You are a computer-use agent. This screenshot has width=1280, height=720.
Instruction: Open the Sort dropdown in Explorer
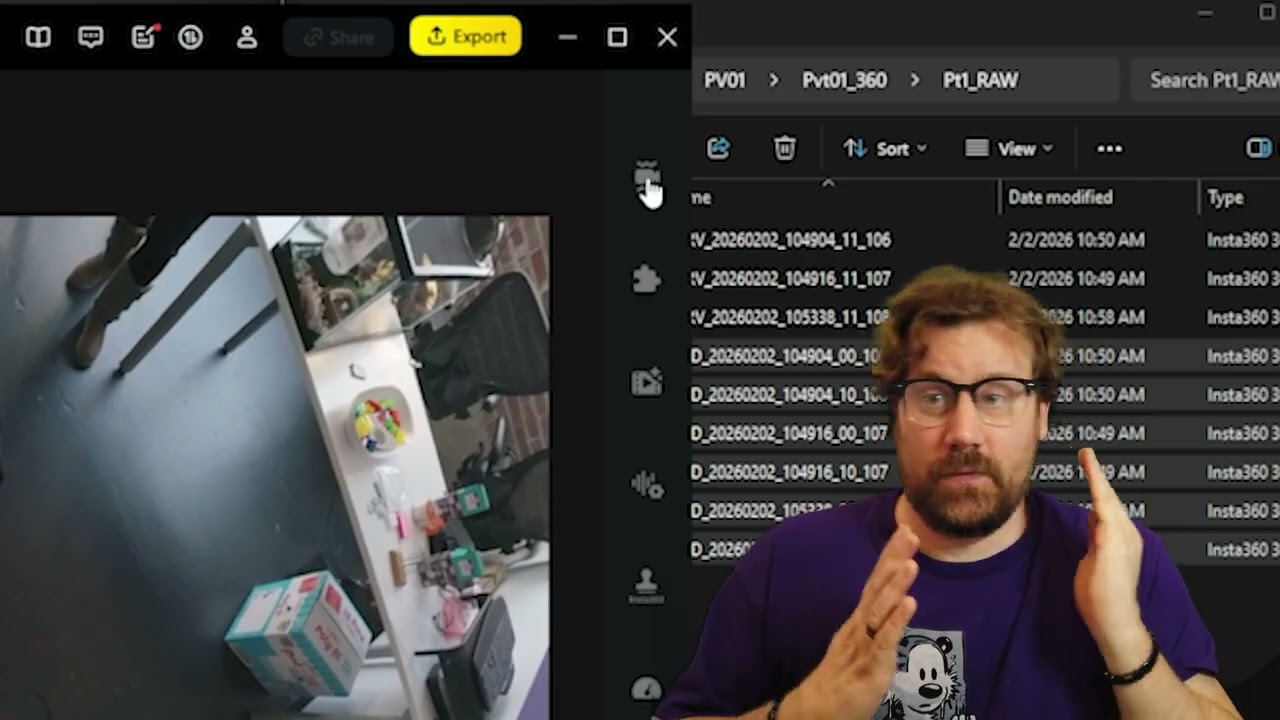pos(885,149)
